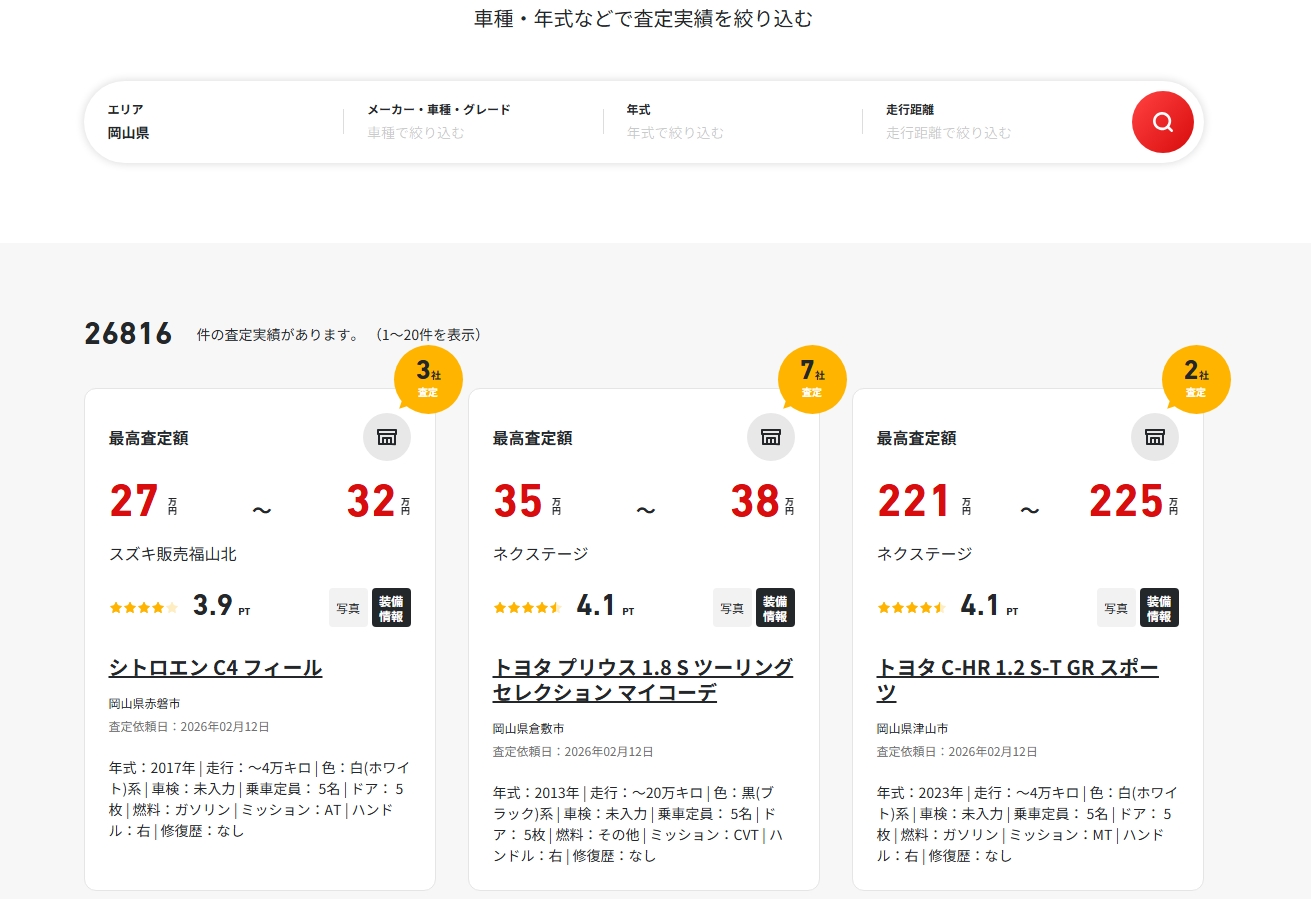Open the シトロエン C4 フィール listing link

point(215,668)
